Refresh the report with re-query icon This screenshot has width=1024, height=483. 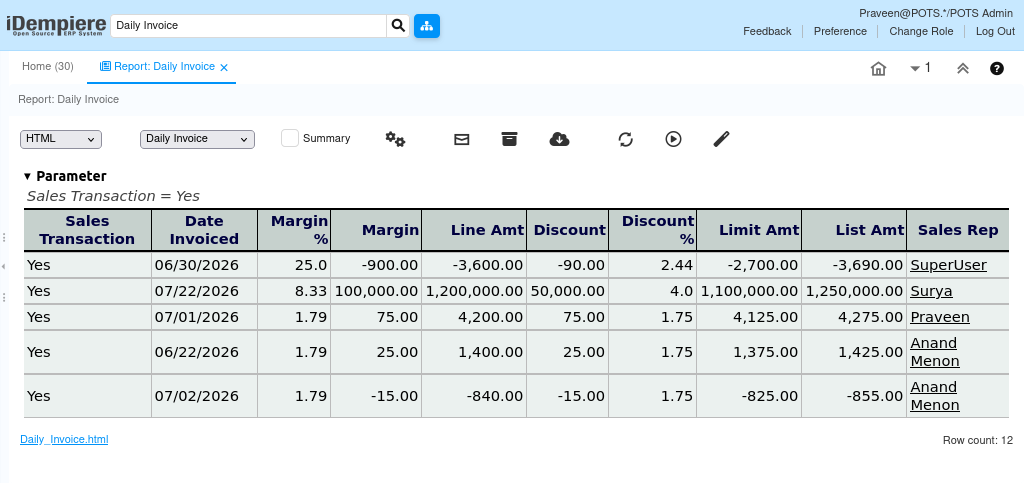(x=626, y=139)
